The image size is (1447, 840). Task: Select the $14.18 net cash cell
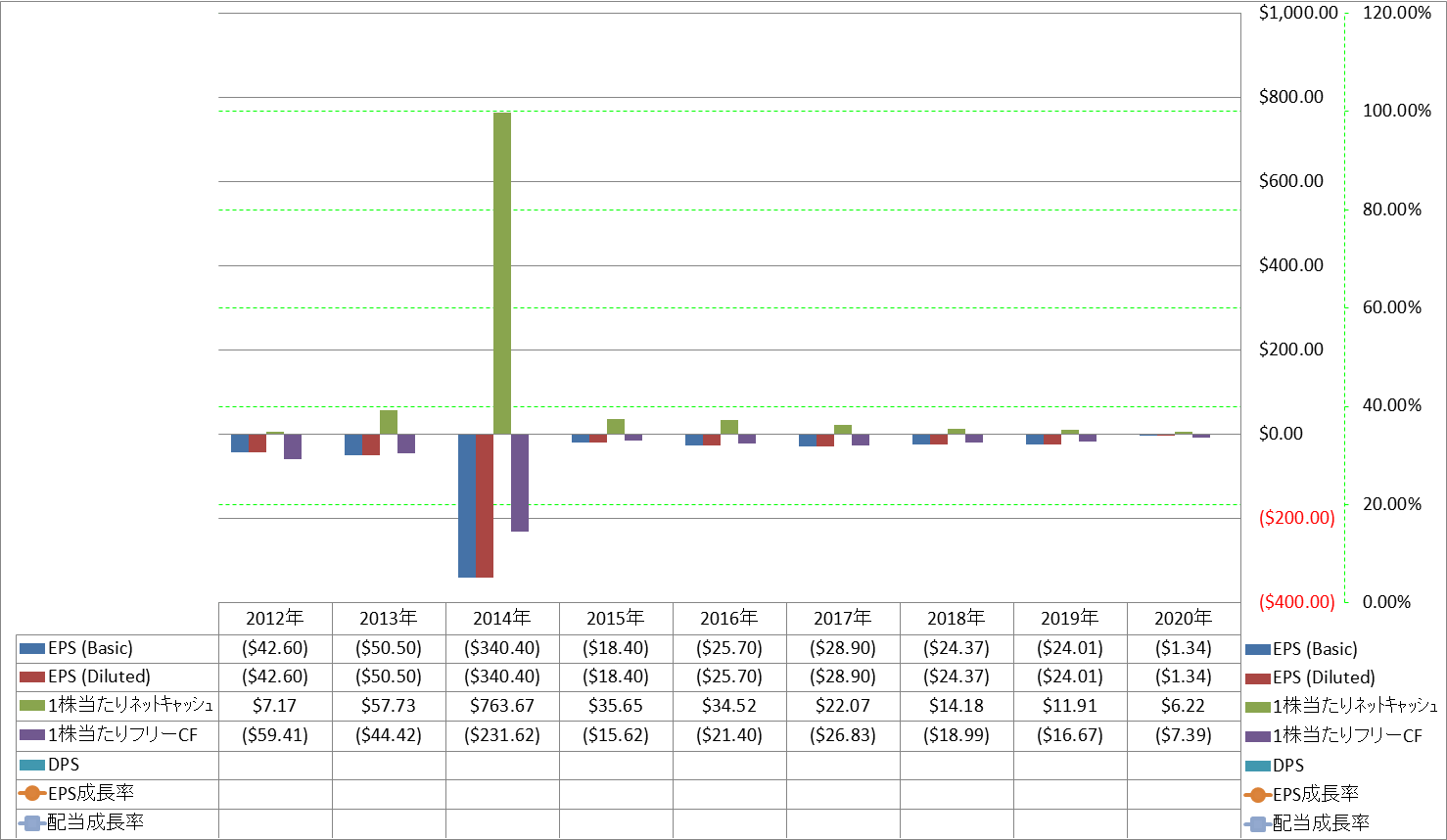point(957,706)
